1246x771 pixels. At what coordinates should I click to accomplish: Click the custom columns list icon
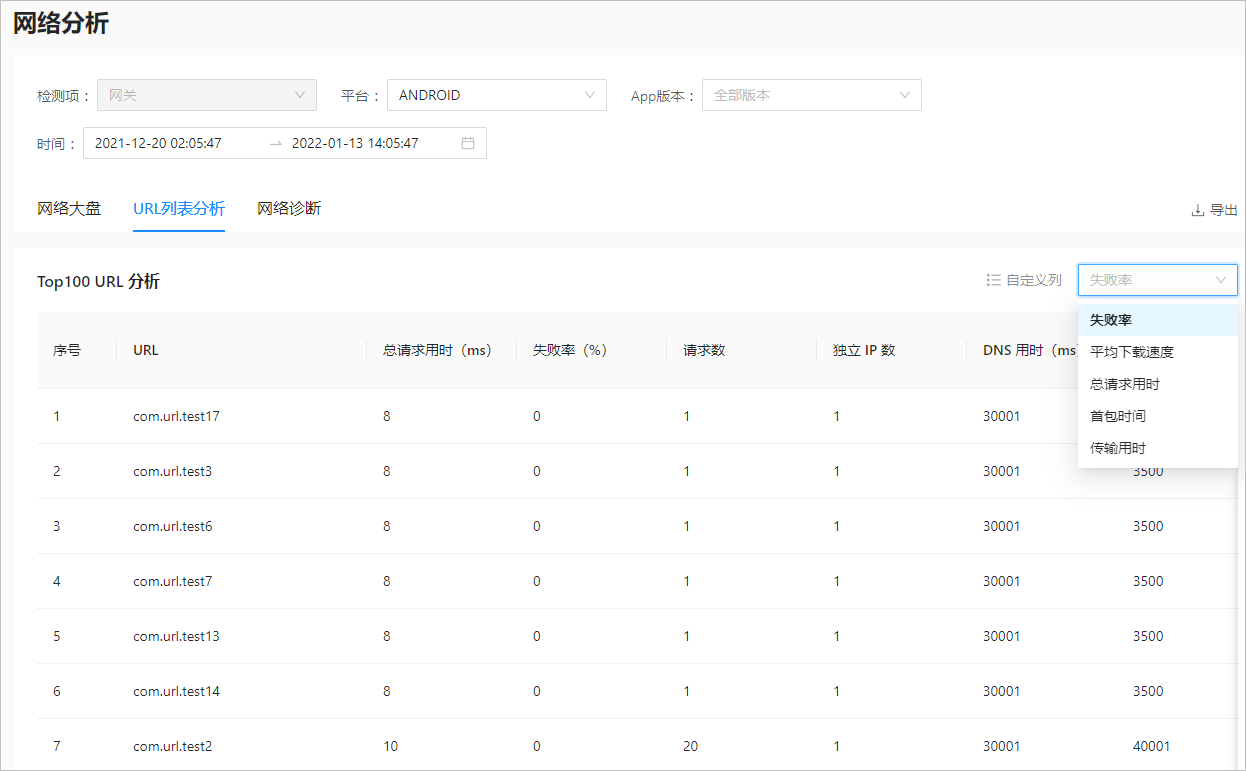pyautogui.click(x=993, y=280)
